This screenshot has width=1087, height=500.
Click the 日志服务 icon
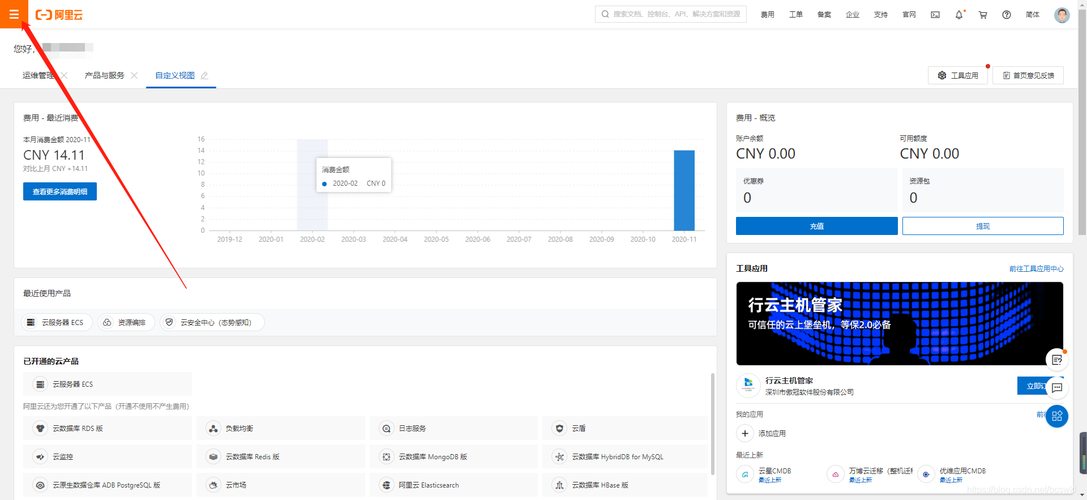[387, 429]
